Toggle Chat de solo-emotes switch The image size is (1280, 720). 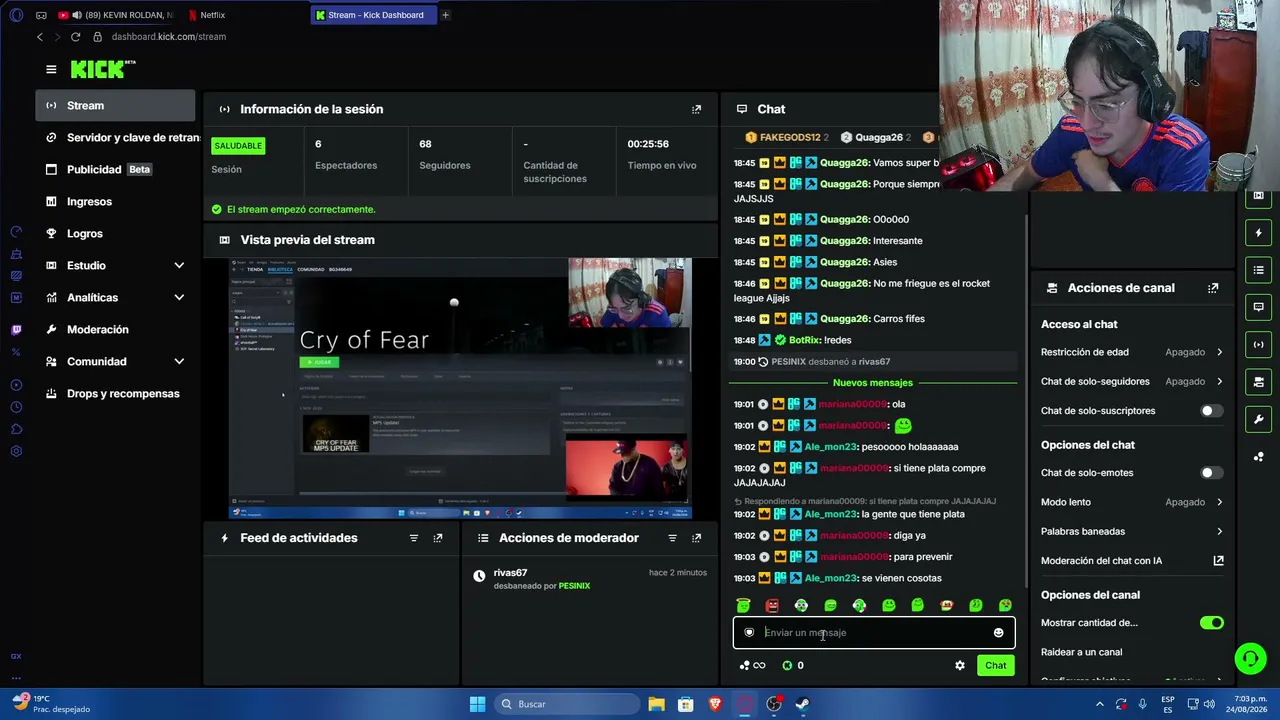(x=1211, y=473)
